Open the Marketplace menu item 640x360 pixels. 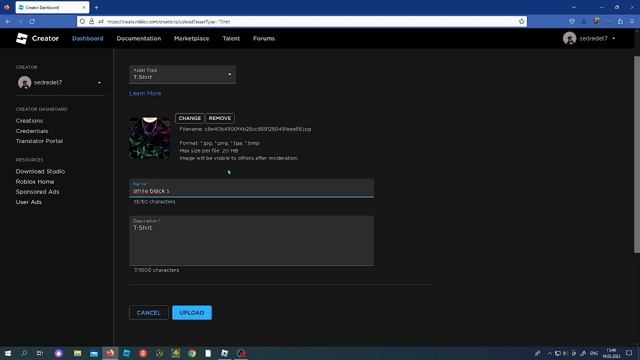[x=191, y=38]
